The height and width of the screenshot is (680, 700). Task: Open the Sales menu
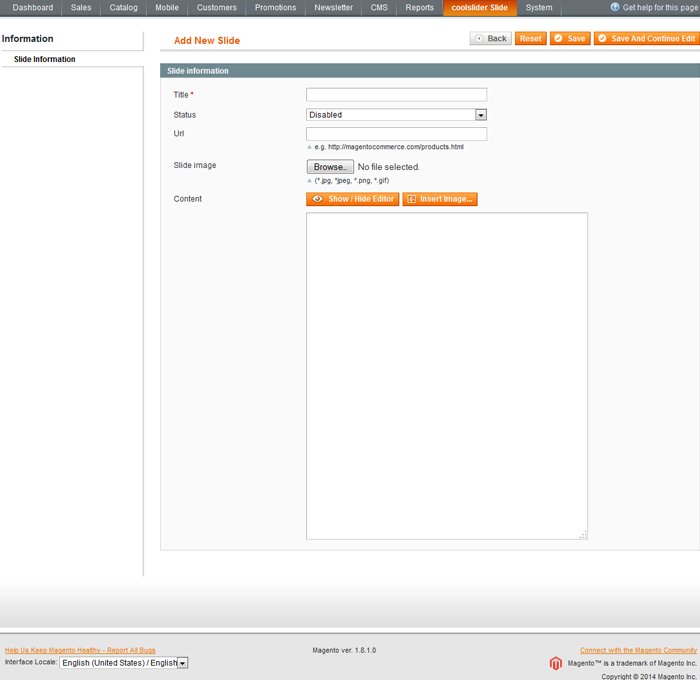point(81,8)
